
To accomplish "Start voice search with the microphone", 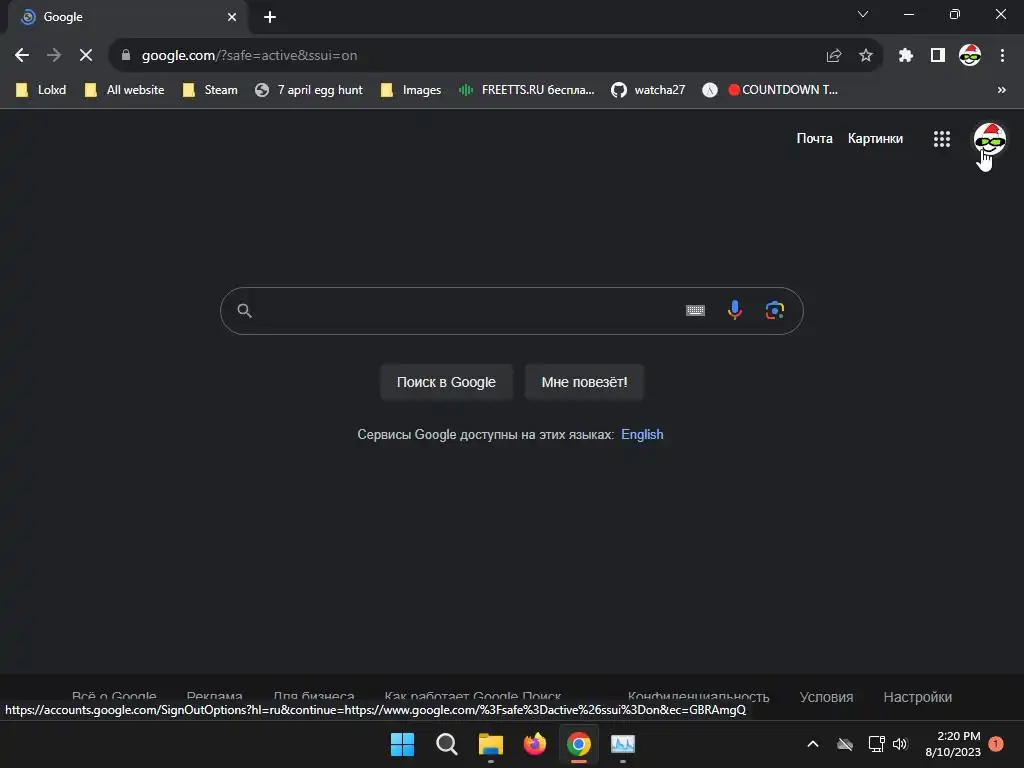I will [x=735, y=310].
